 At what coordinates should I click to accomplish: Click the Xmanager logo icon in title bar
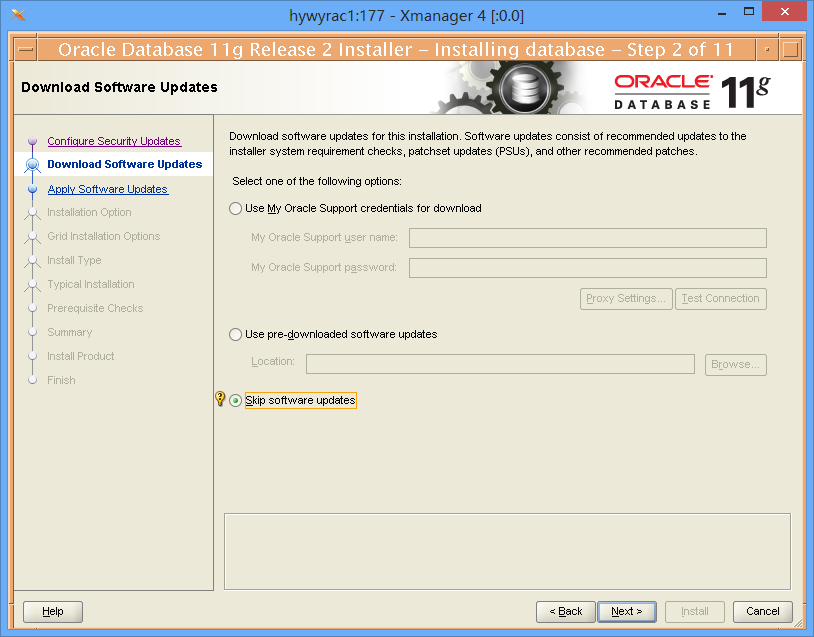[x=18, y=15]
